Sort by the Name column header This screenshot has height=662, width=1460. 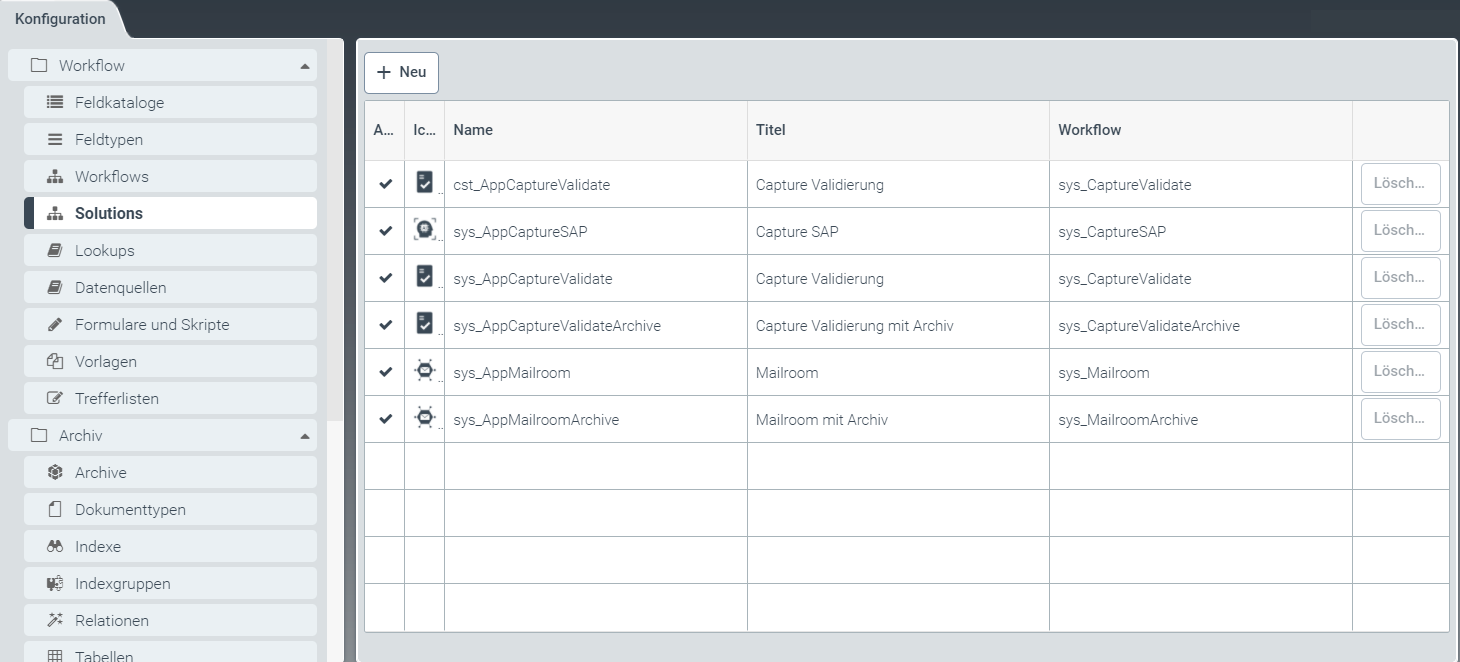473,130
